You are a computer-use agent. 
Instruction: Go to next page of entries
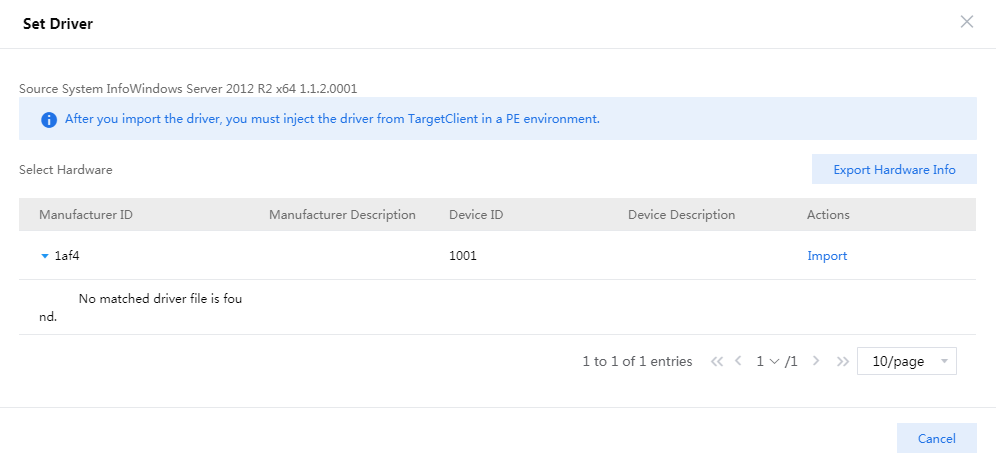[816, 361]
